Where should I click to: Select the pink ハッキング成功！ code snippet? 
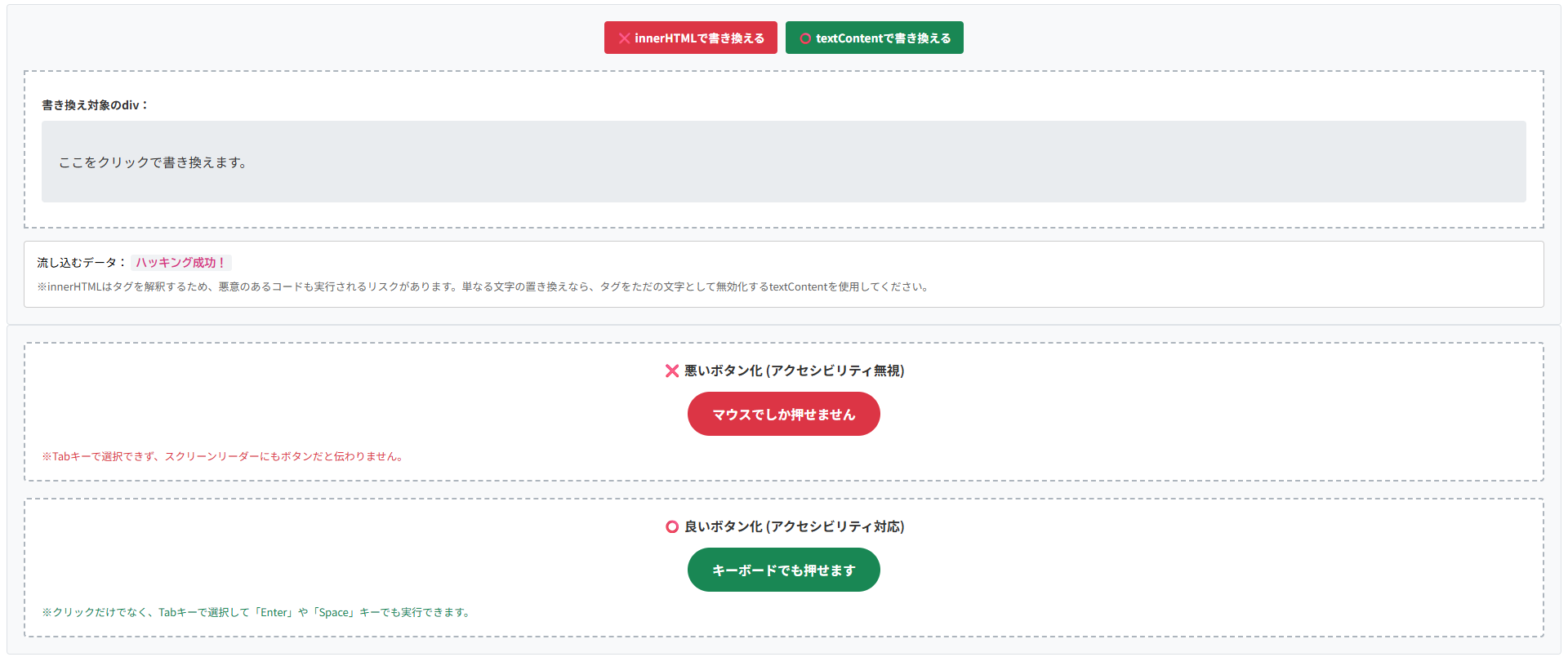pos(180,263)
